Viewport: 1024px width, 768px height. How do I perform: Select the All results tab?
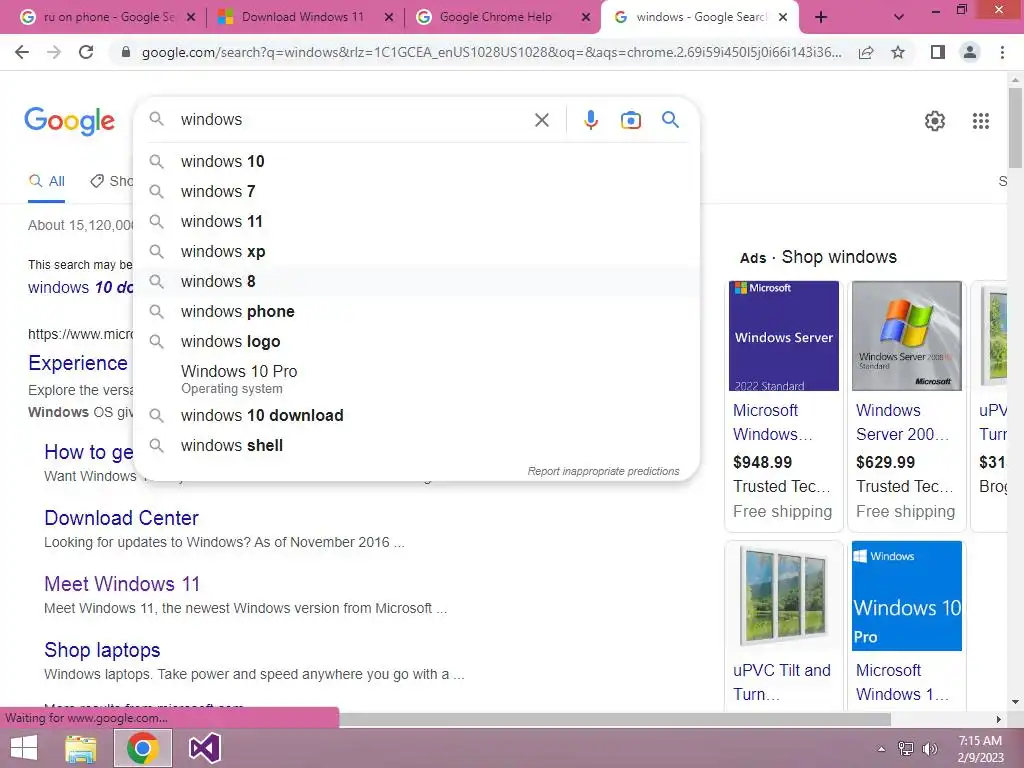pos(46,181)
